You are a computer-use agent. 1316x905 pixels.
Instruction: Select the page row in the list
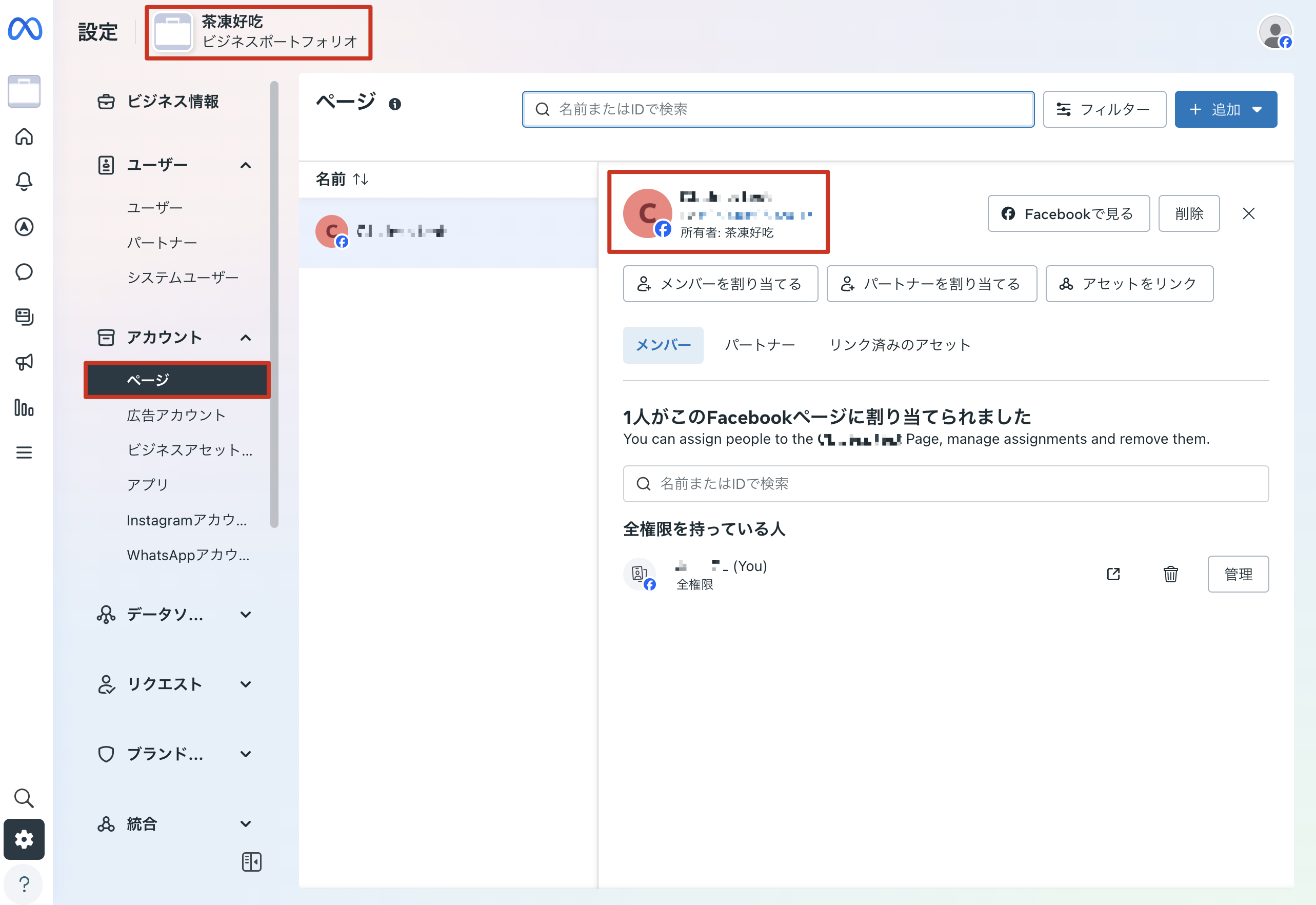[x=448, y=232]
